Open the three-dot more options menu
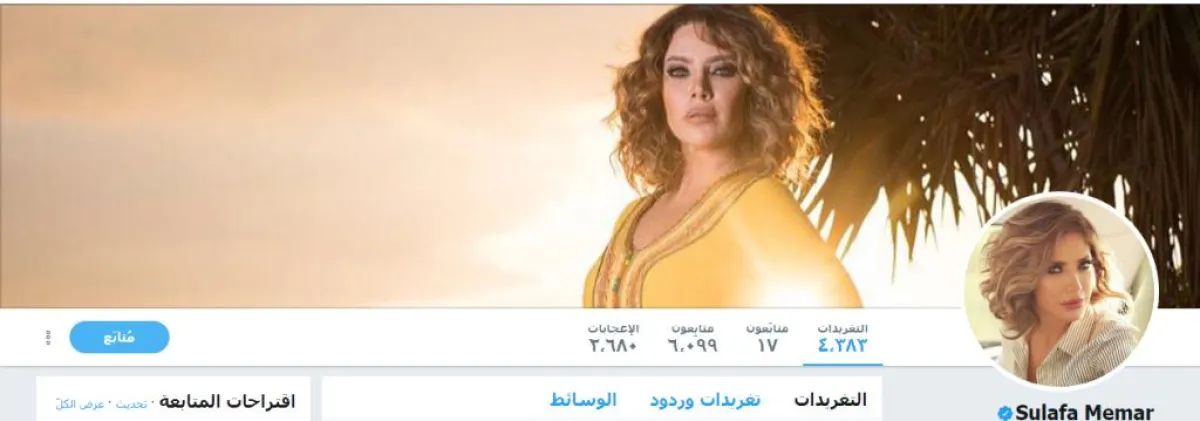 point(48,338)
